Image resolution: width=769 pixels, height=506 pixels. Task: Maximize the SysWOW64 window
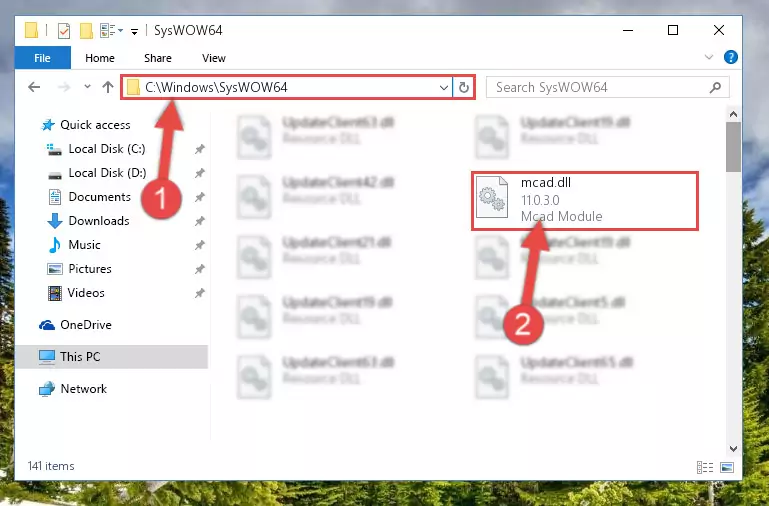673,30
